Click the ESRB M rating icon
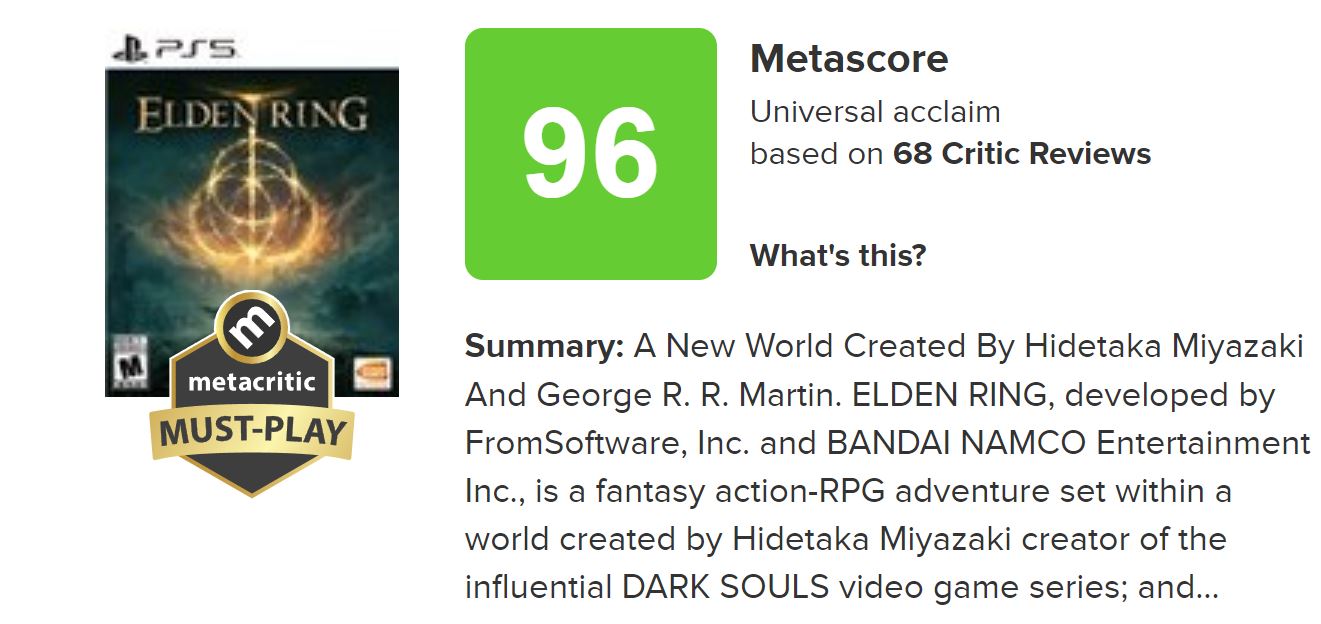The width and height of the screenshot is (1321, 624). [x=127, y=369]
